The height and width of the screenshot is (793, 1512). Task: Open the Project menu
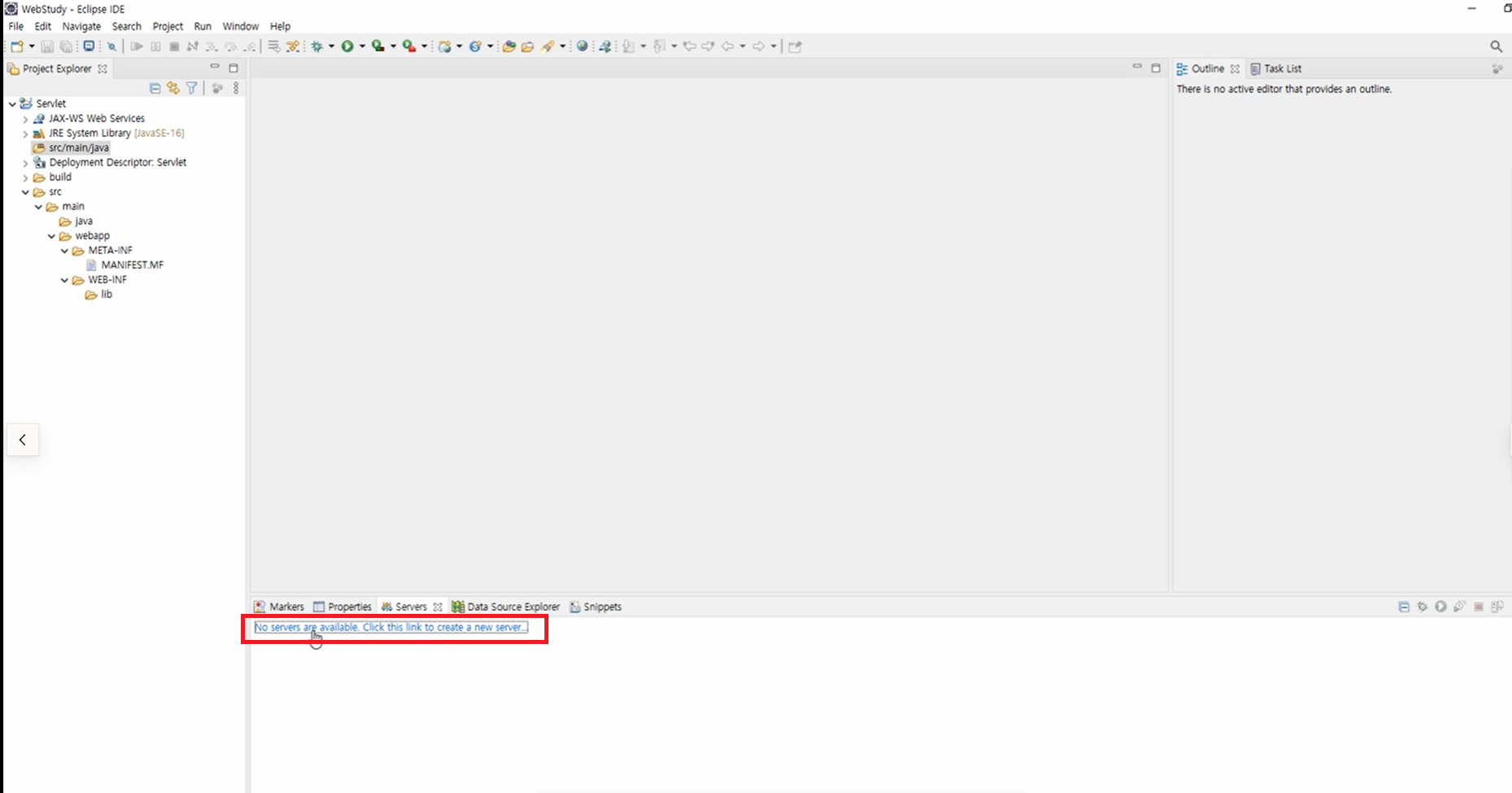(x=168, y=26)
